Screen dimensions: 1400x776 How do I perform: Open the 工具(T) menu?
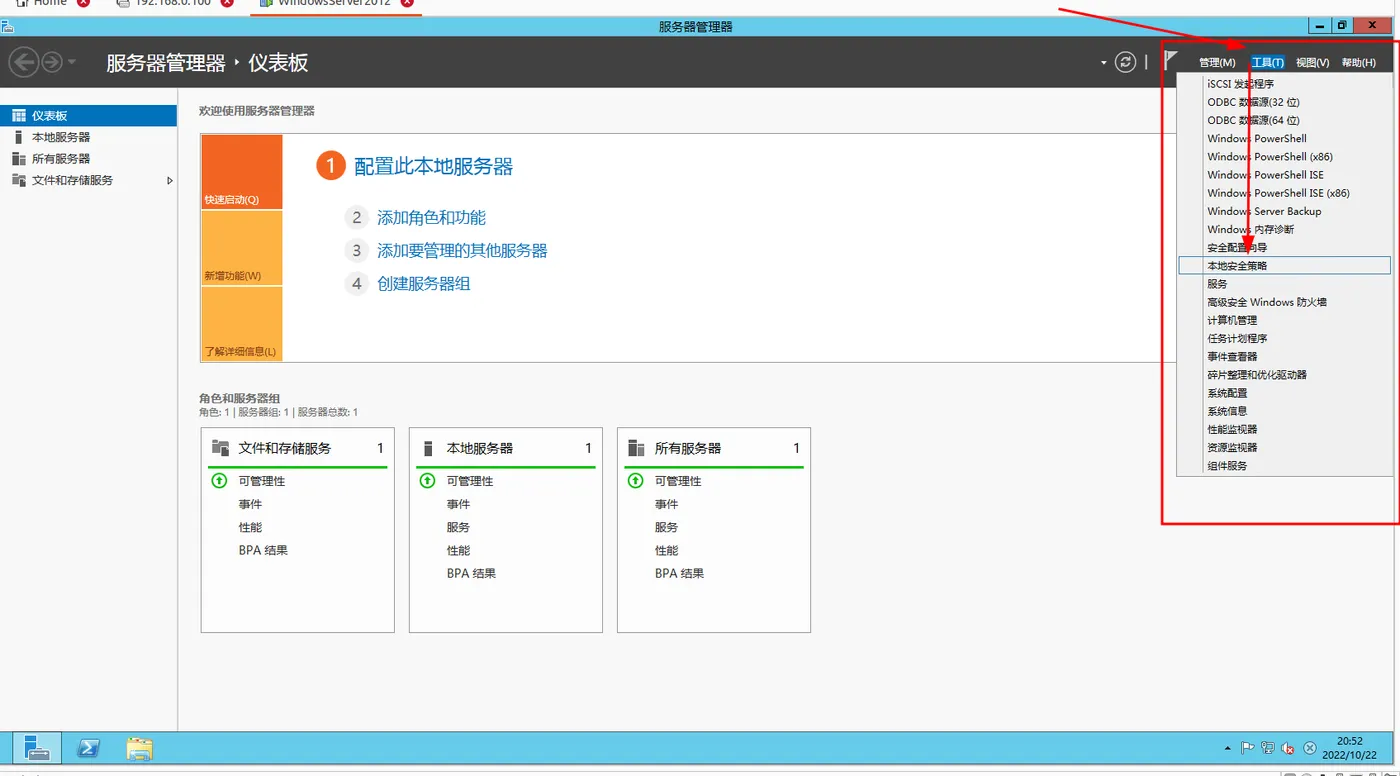(1267, 63)
